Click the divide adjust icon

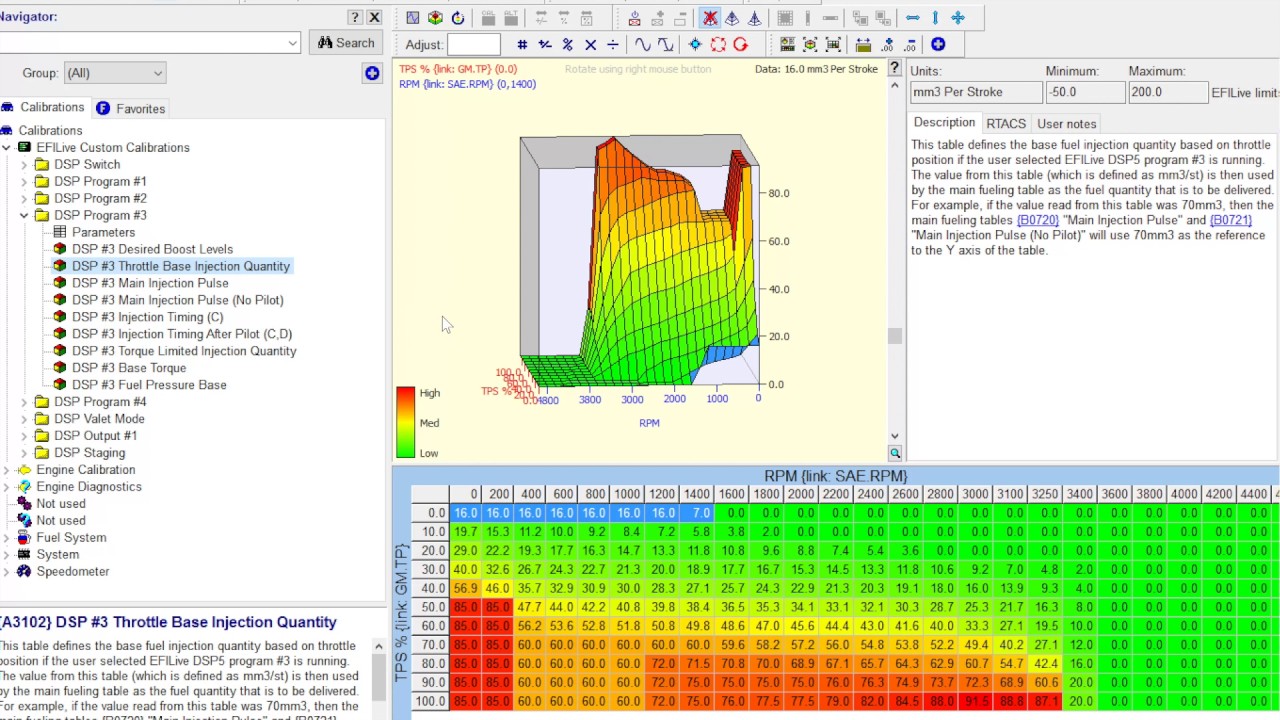(x=613, y=44)
